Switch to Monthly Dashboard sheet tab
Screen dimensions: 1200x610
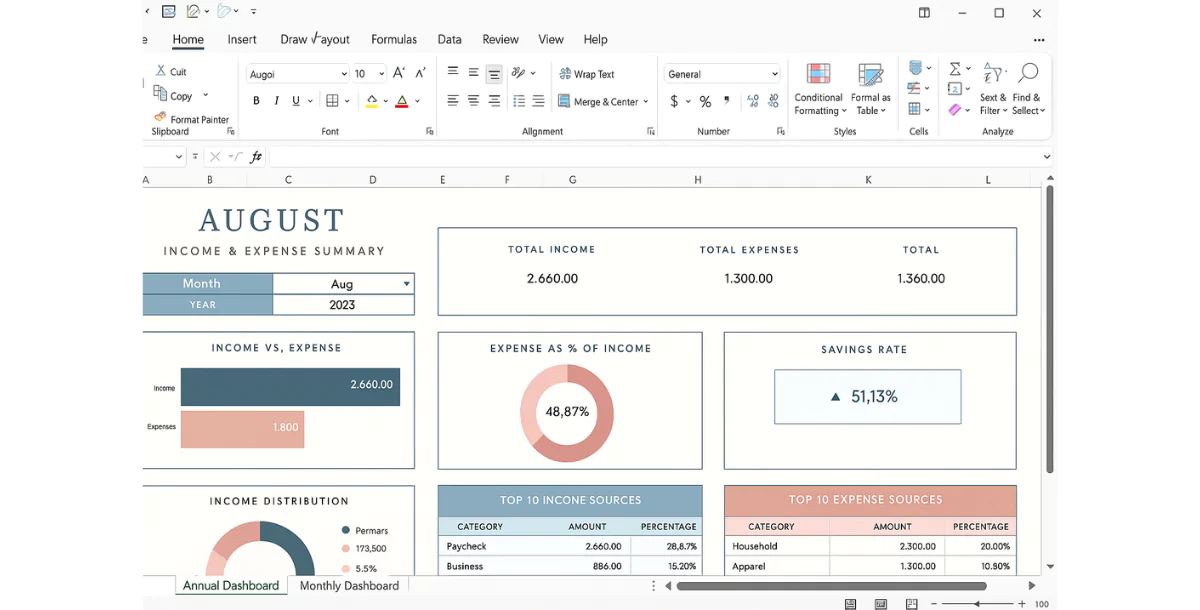pos(349,586)
